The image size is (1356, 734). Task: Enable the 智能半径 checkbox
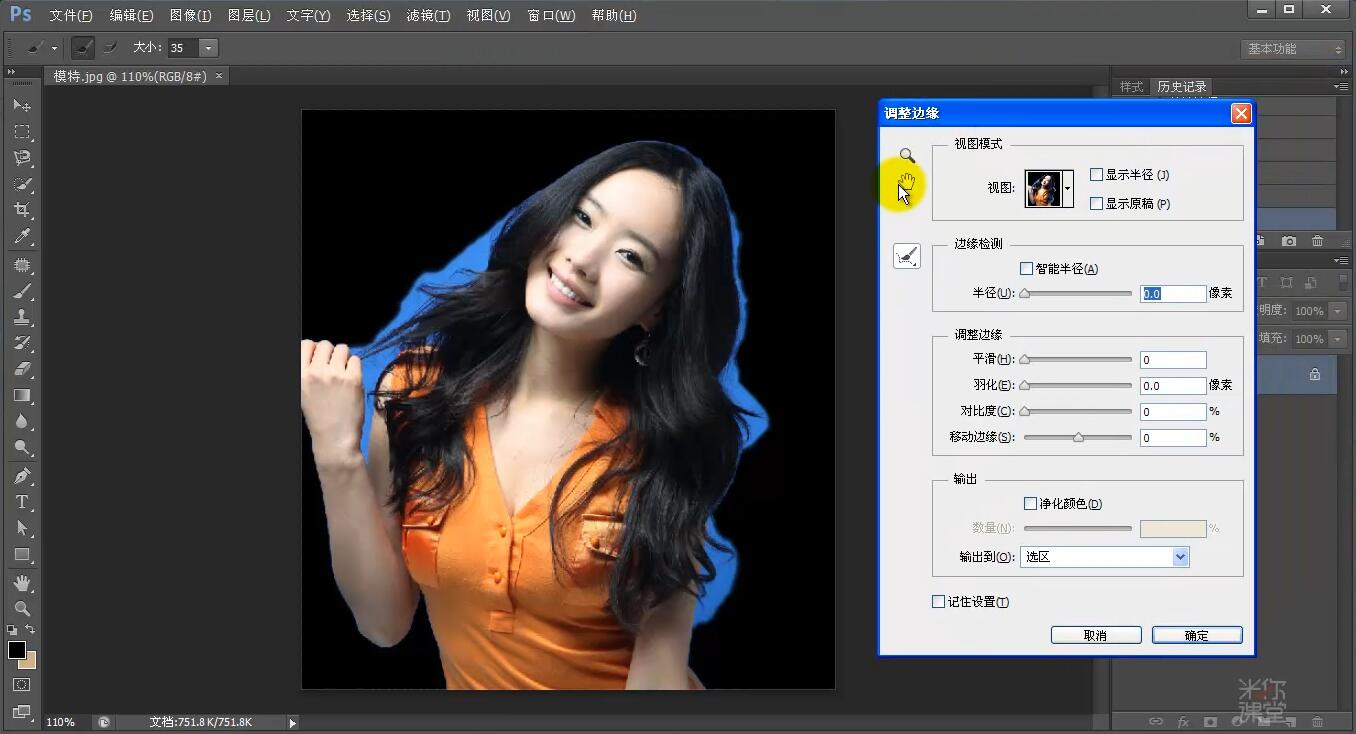click(1026, 268)
